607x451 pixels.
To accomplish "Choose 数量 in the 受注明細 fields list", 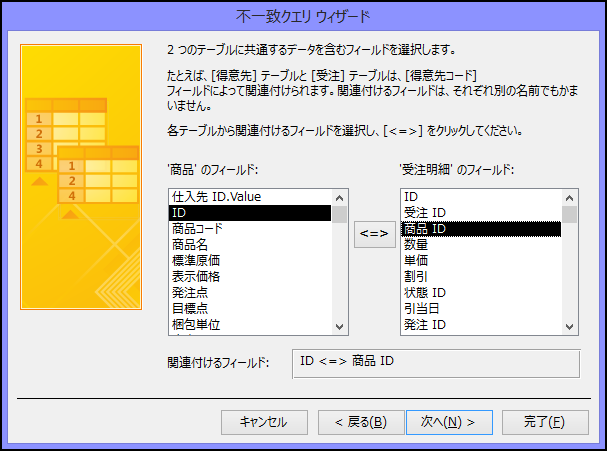I will (x=481, y=245).
